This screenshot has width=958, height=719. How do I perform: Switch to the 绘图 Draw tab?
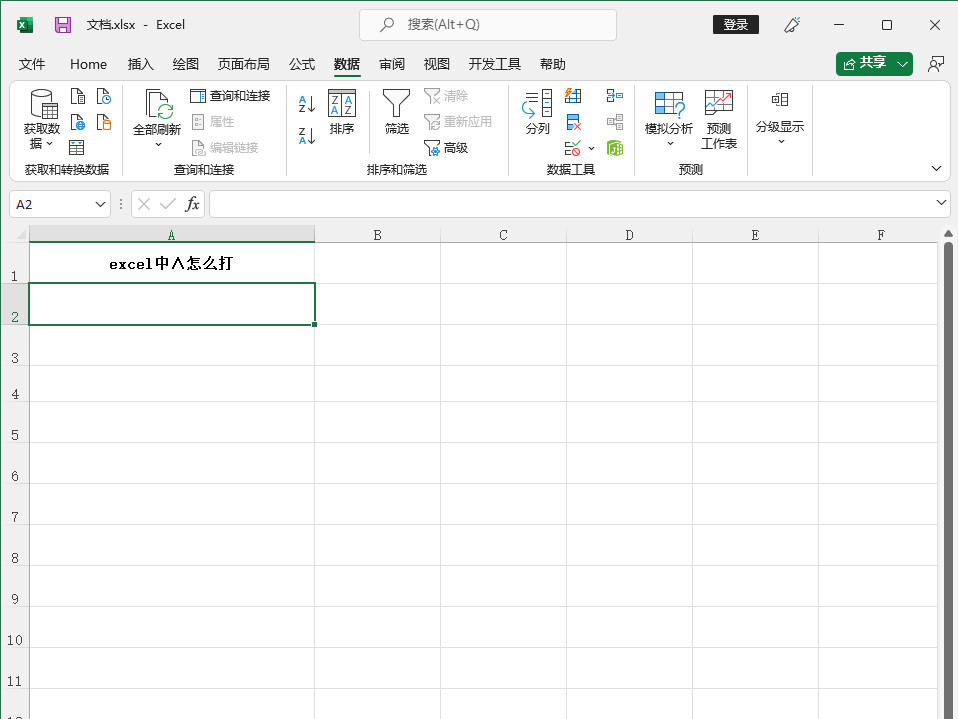click(186, 64)
